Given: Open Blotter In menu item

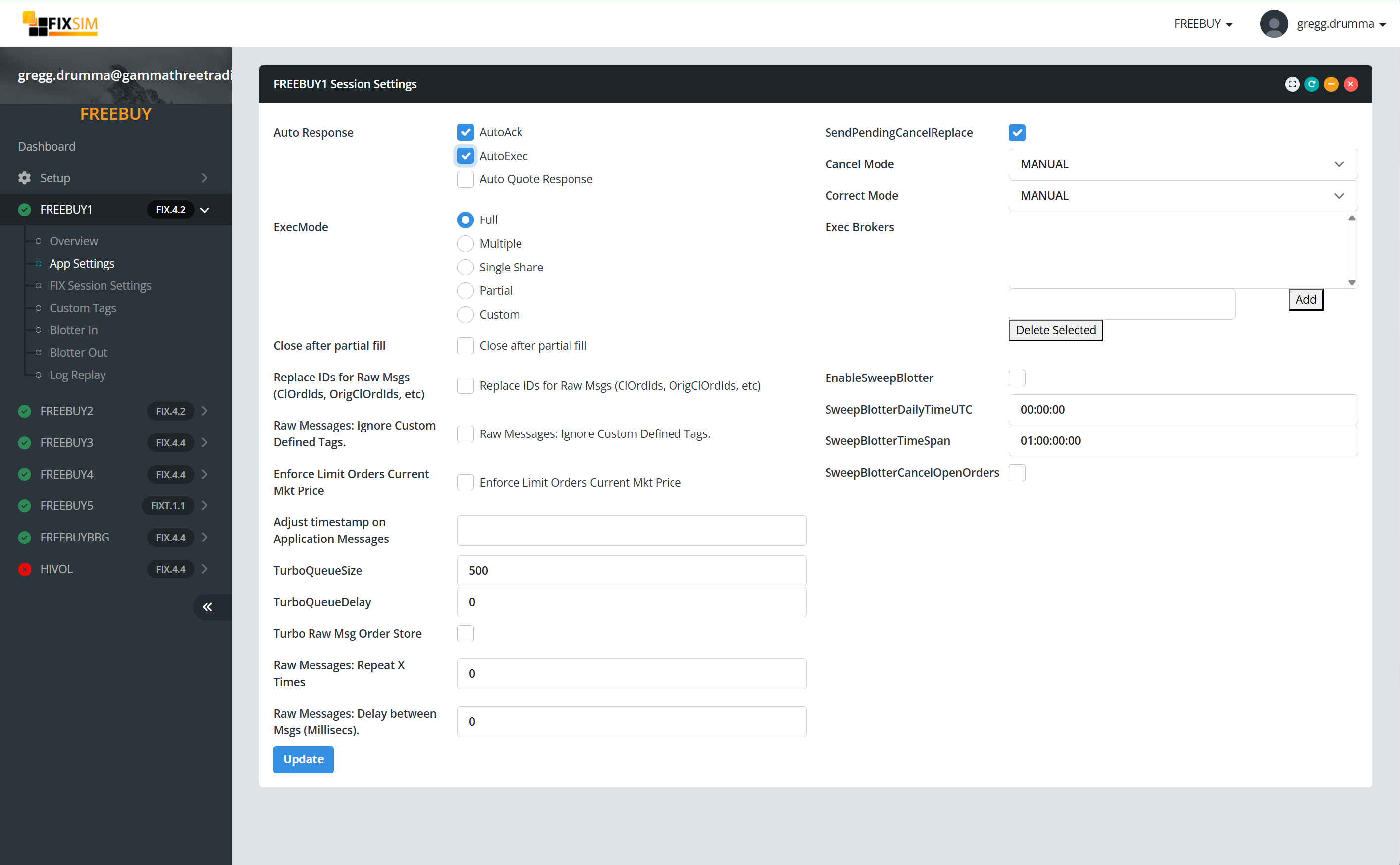Looking at the screenshot, I should tap(73, 330).
